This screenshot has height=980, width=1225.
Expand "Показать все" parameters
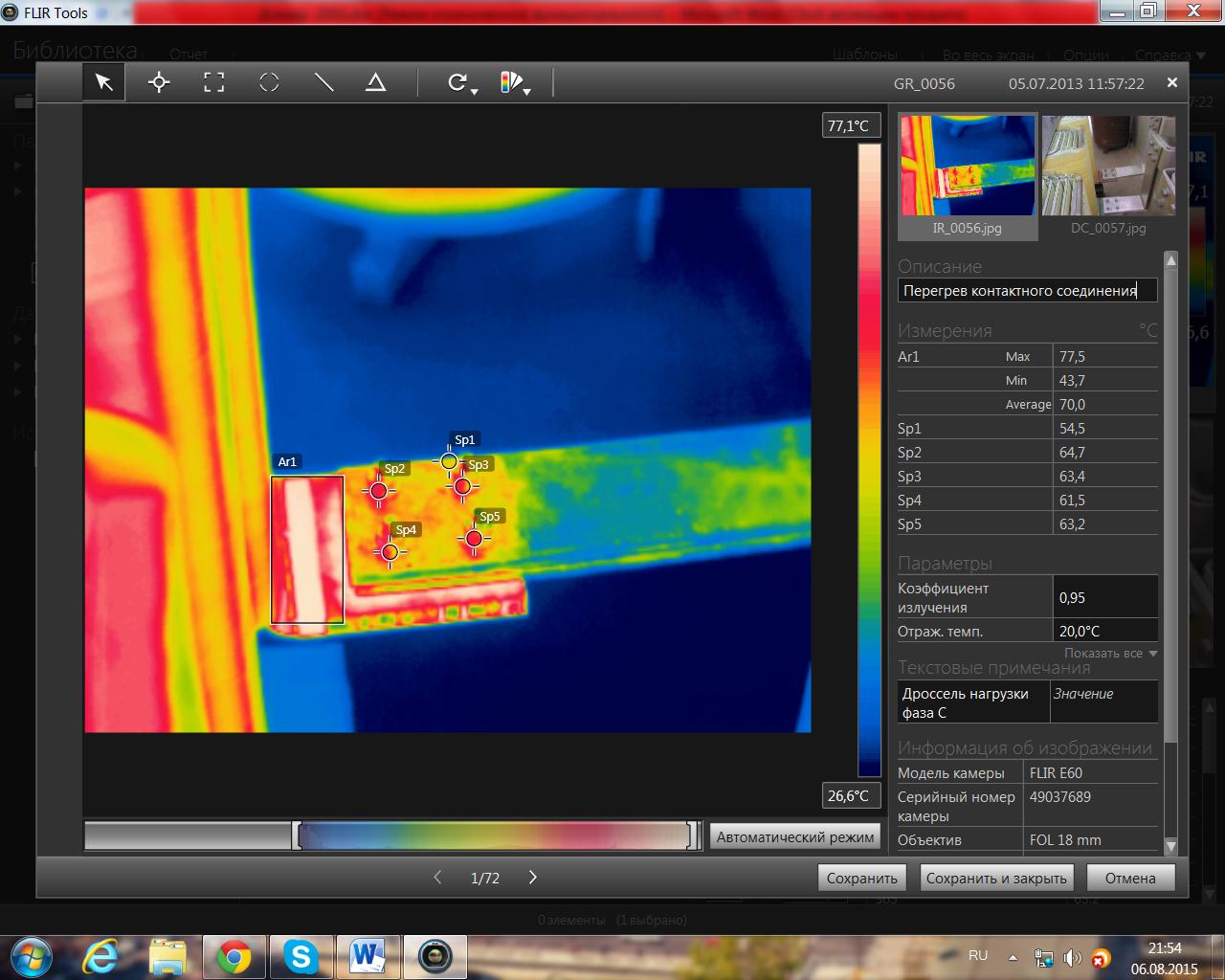(1110, 653)
